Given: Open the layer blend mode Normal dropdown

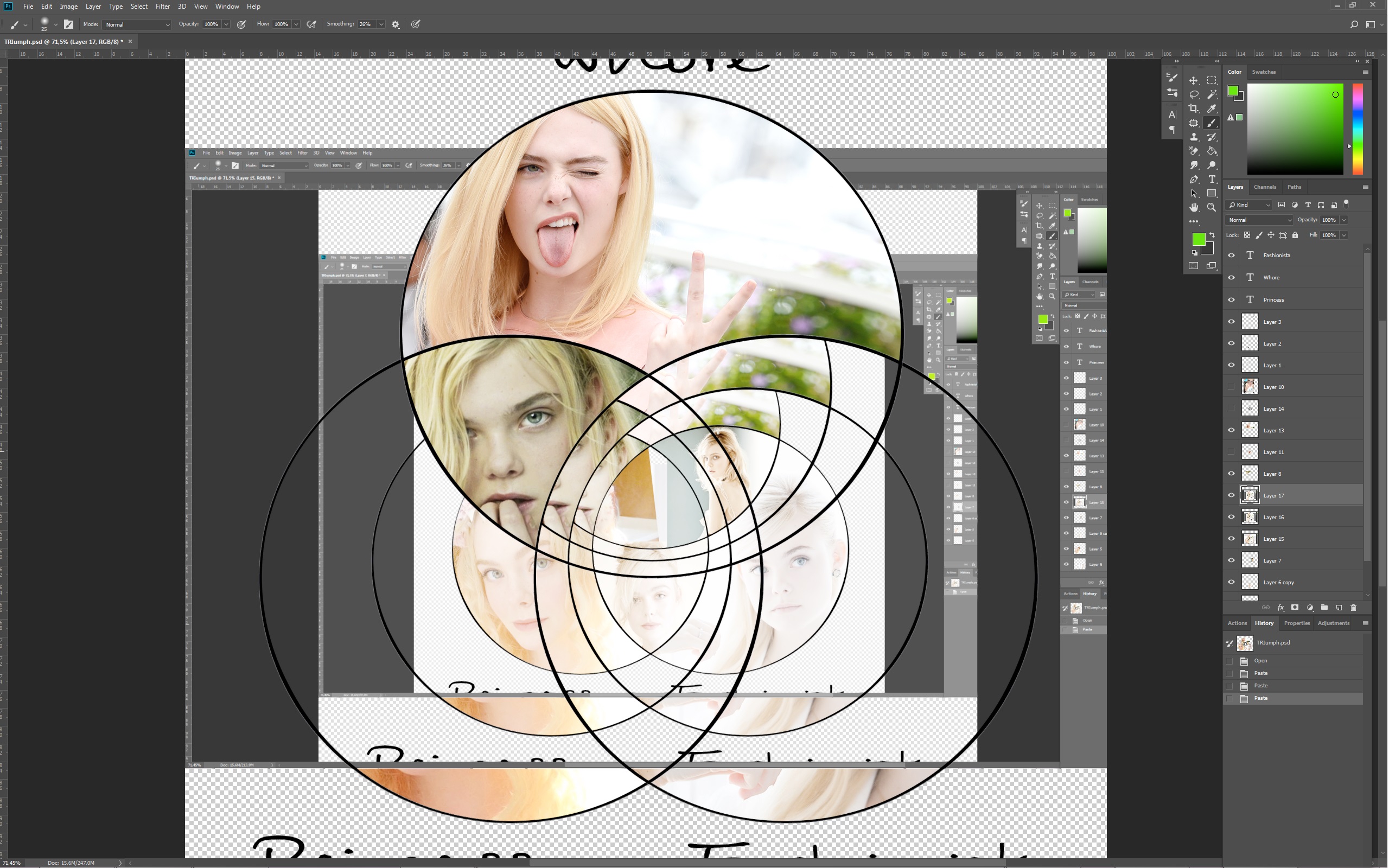Looking at the screenshot, I should [x=1259, y=220].
